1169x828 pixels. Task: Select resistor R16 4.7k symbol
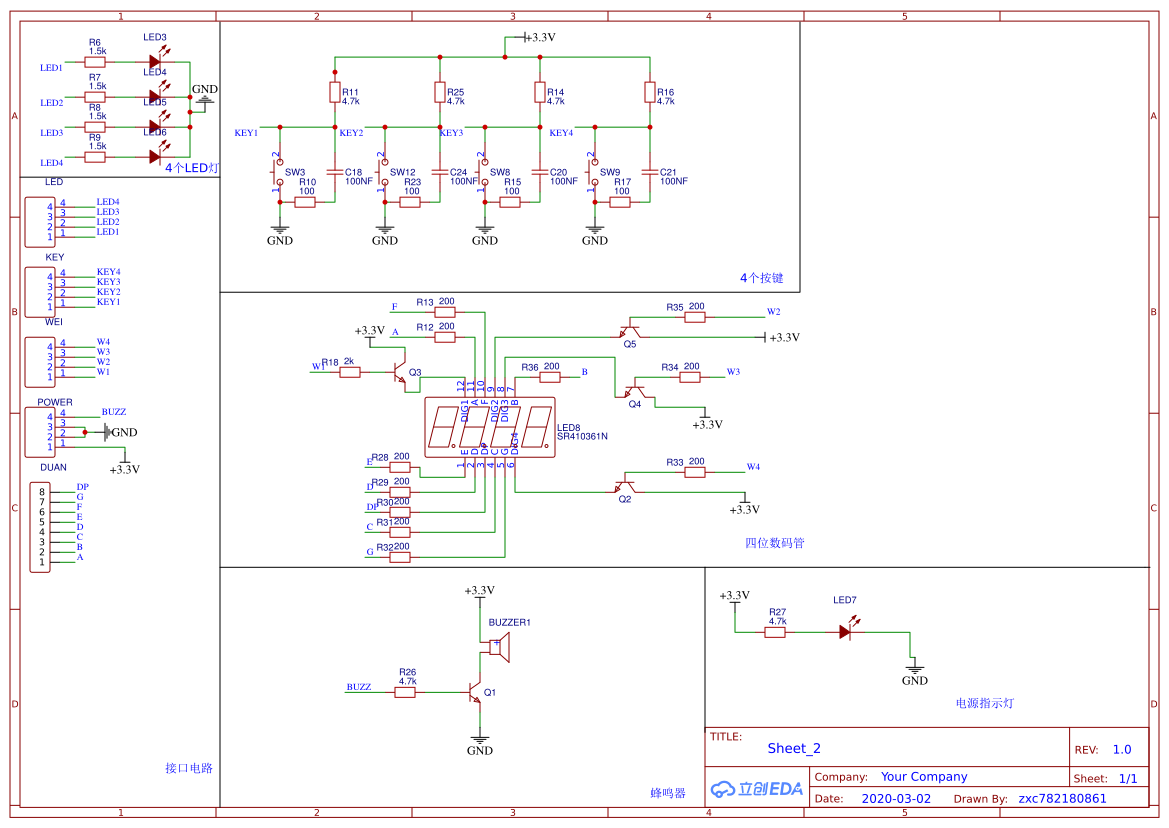tap(650, 92)
